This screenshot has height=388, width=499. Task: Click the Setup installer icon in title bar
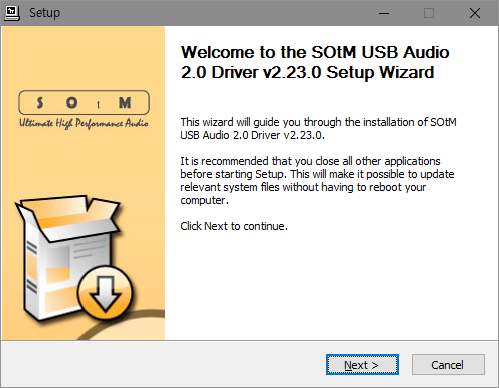(12, 13)
